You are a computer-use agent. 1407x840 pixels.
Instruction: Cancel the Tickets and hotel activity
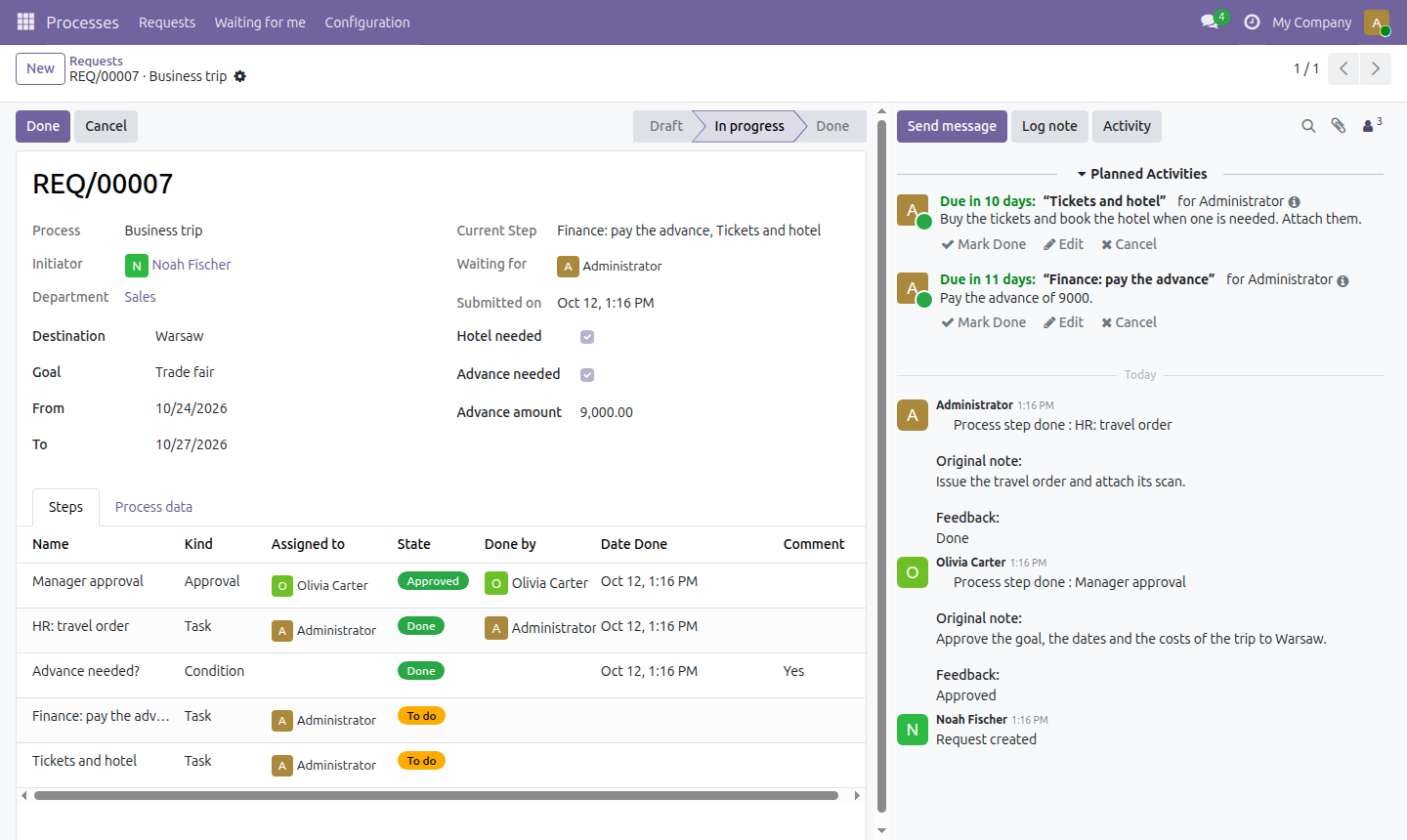1129,244
